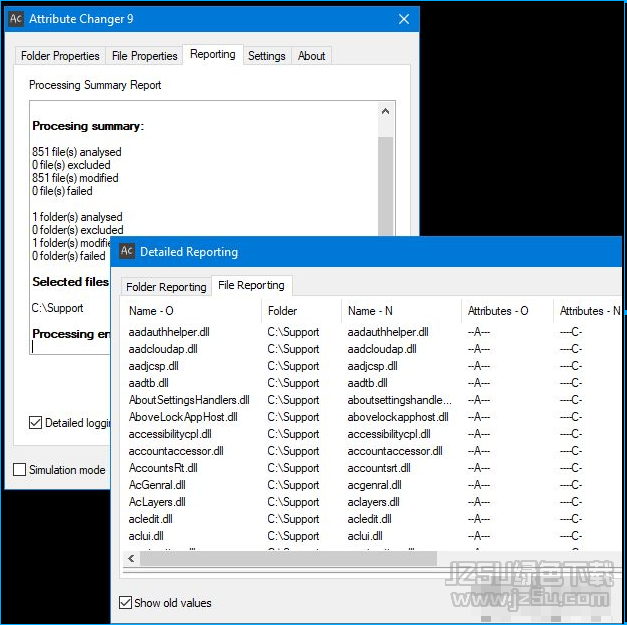Click the C:\Support folder cell for aadtb.dll
627x625 pixels.
click(293, 383)
